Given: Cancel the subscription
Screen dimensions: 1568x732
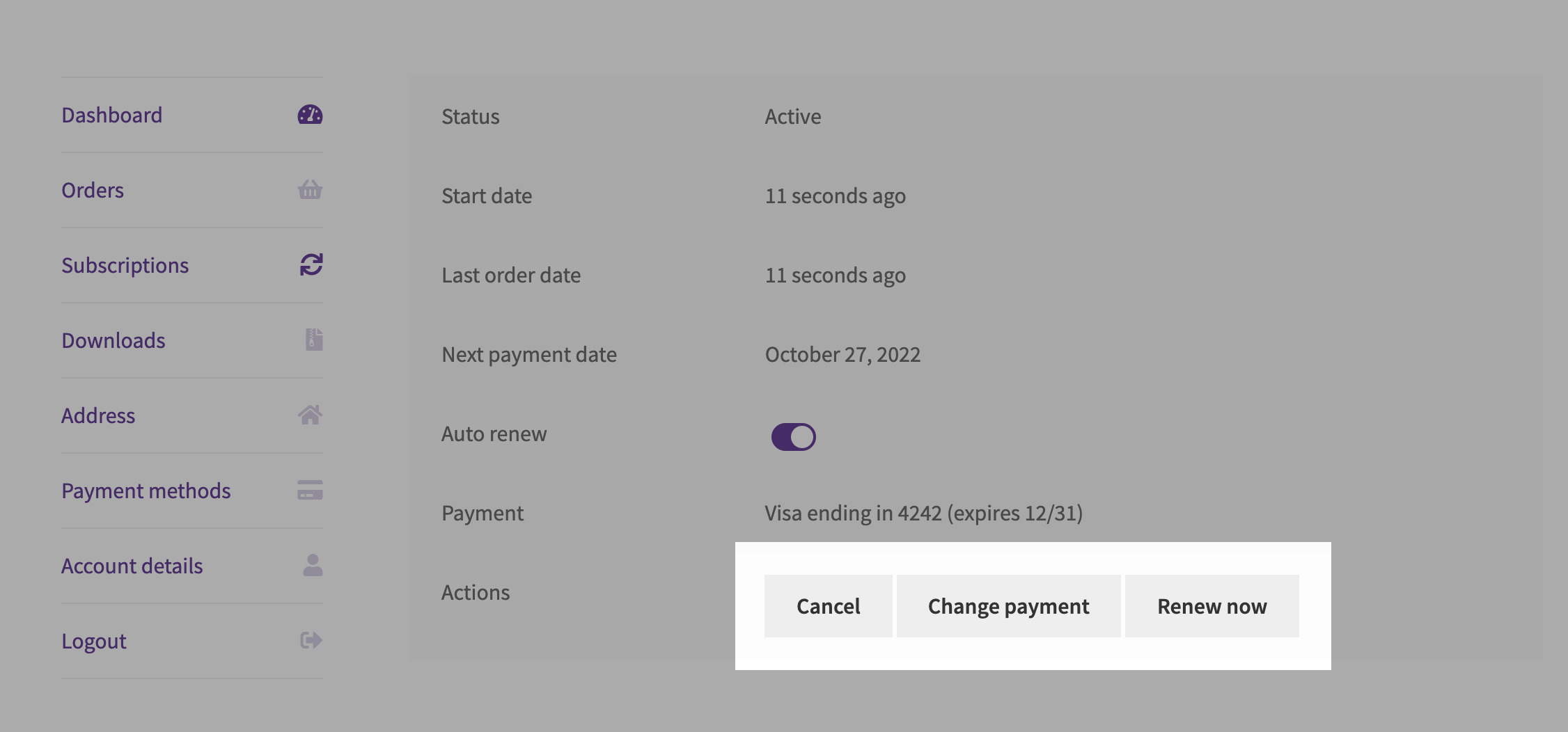Looking at the screenshot, I should pos(828,606).
